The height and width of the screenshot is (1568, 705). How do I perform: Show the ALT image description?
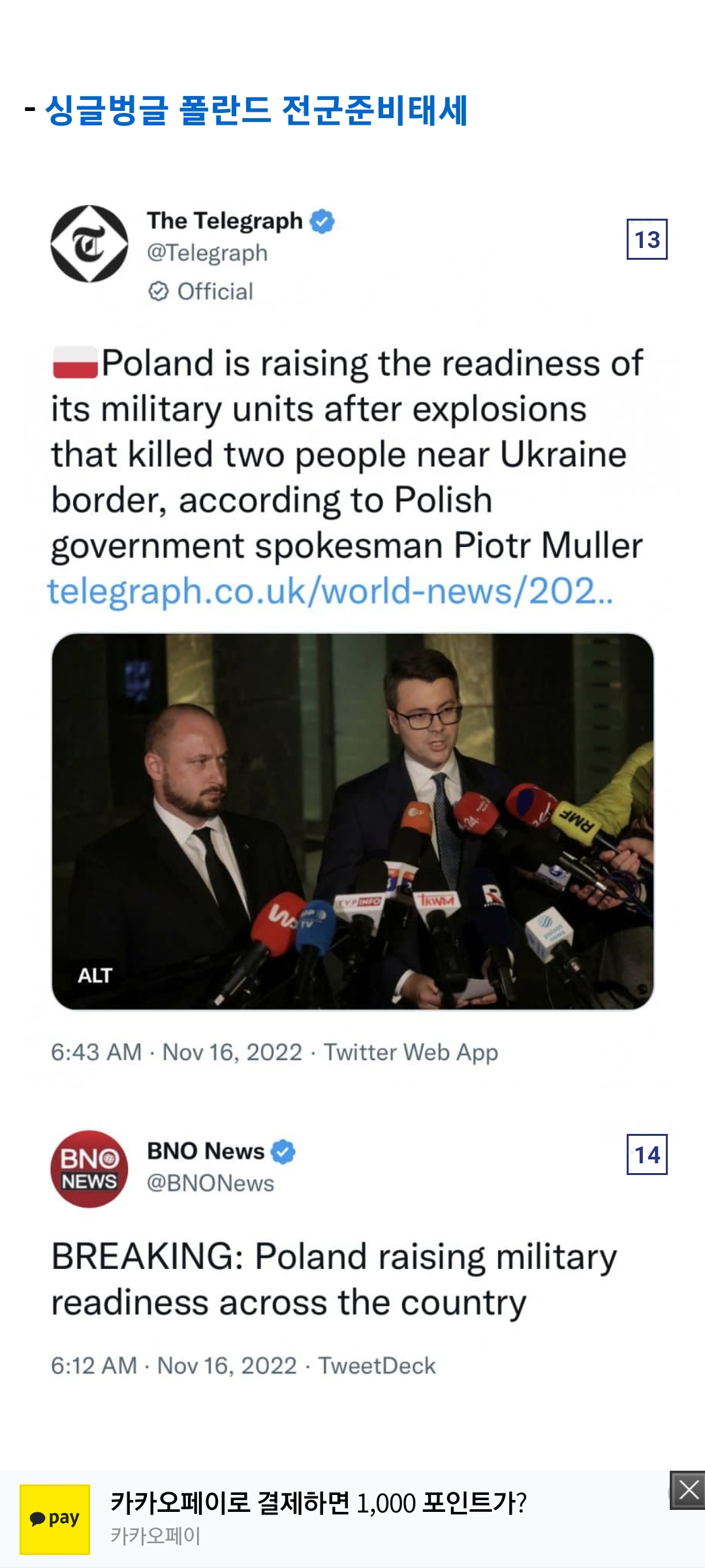coord(95,975)
